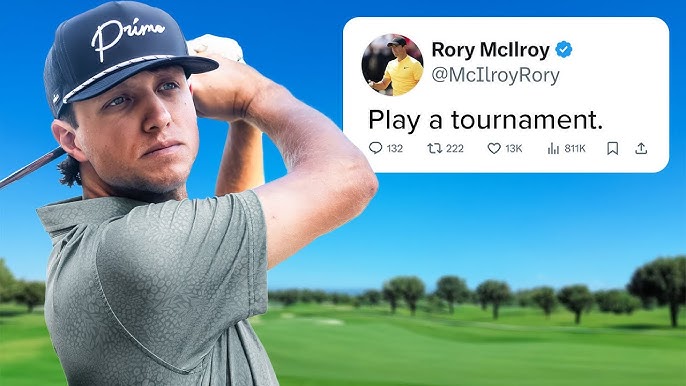
Task: Bookmark the tweet using bookmark icon
Action: click(612, 148)
